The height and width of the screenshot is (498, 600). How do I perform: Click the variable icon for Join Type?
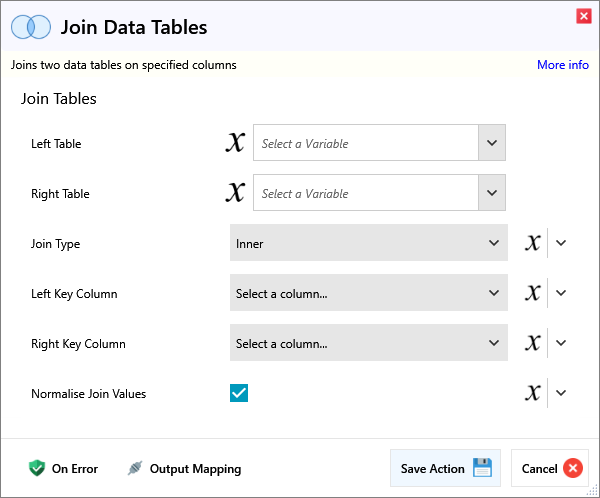coord(533,243)
